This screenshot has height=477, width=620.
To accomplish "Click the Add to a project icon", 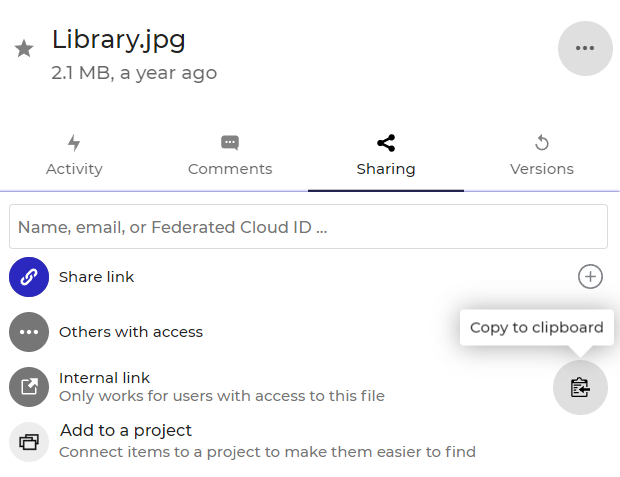I will (x=29, y=441).
